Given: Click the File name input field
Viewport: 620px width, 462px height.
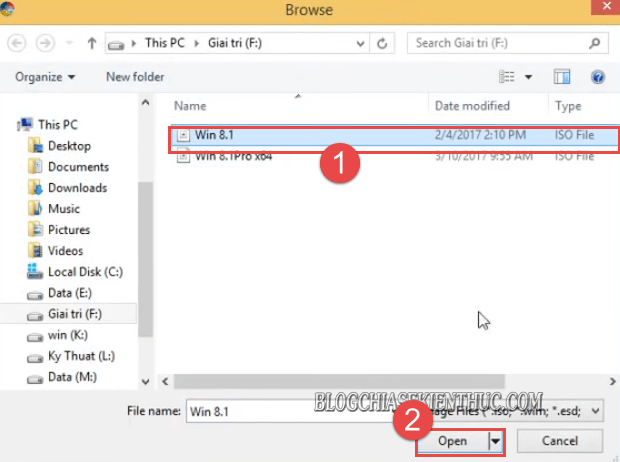Looking at the screenshot, I should coord(293,411).
